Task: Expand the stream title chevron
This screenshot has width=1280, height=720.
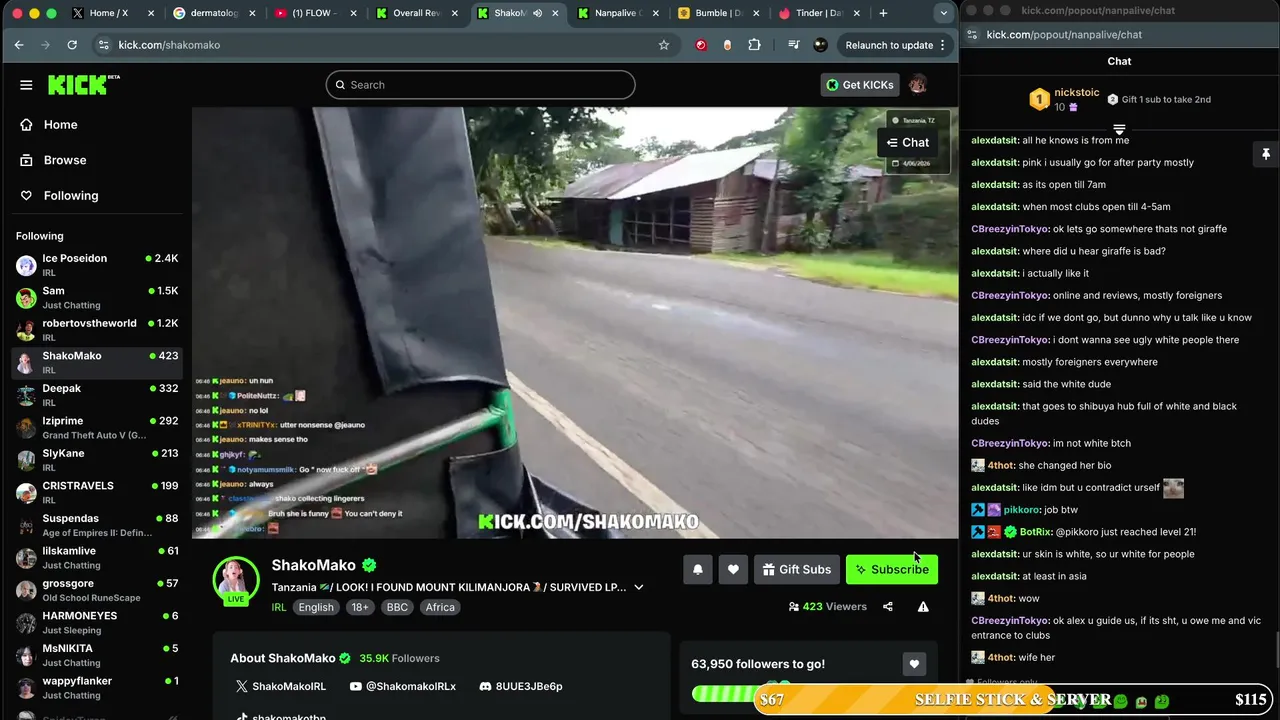Action: [639, 588]
